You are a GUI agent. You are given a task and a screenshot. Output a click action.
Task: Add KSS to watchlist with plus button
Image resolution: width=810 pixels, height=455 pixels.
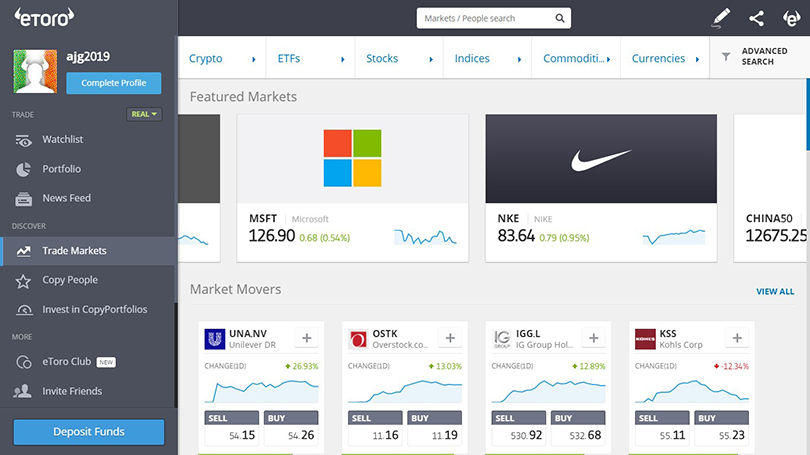coord(737,339)
